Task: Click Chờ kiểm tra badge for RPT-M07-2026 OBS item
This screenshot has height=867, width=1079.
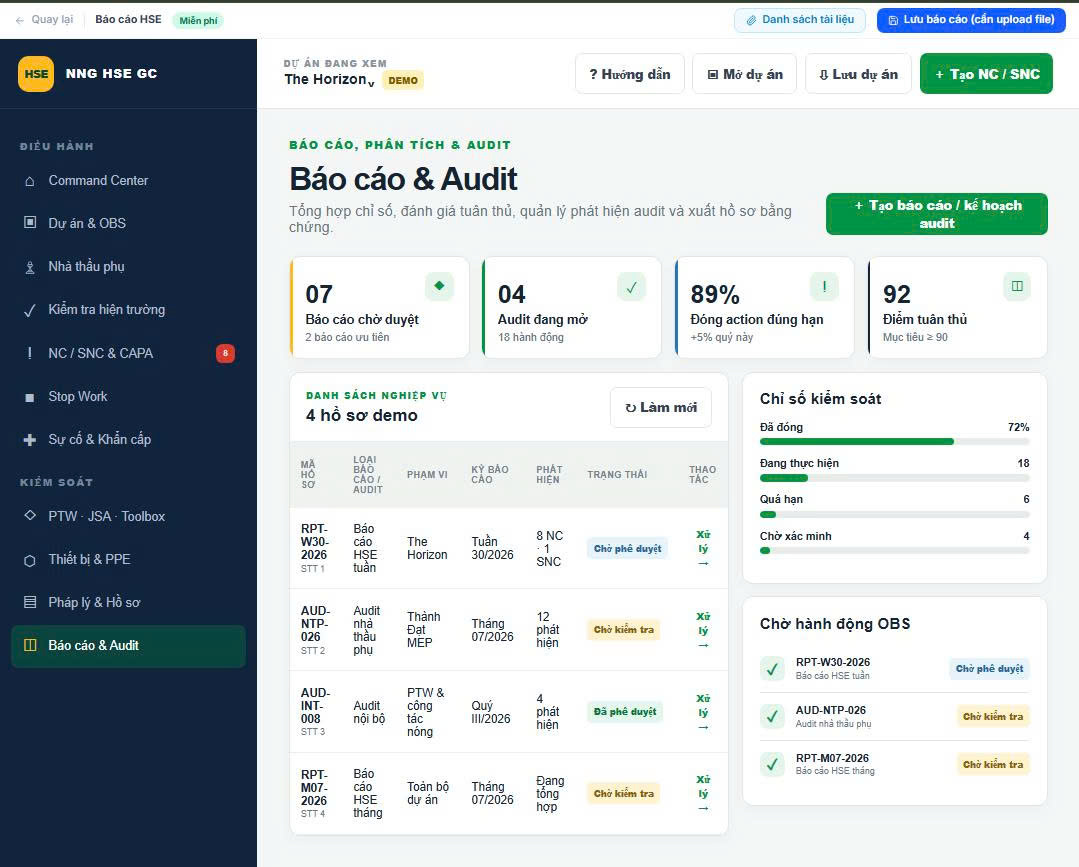Action: point(993,764)
